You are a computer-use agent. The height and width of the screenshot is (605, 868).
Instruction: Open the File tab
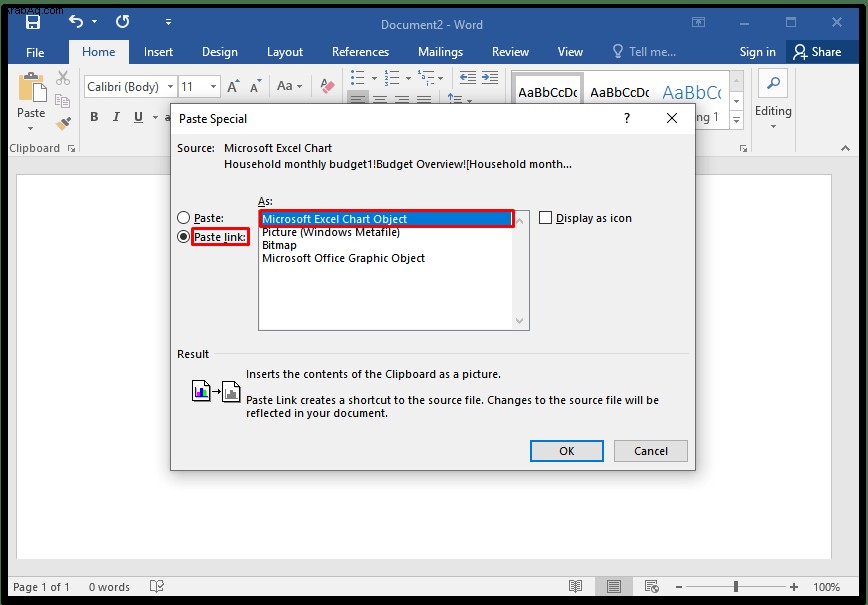(35, 53)
